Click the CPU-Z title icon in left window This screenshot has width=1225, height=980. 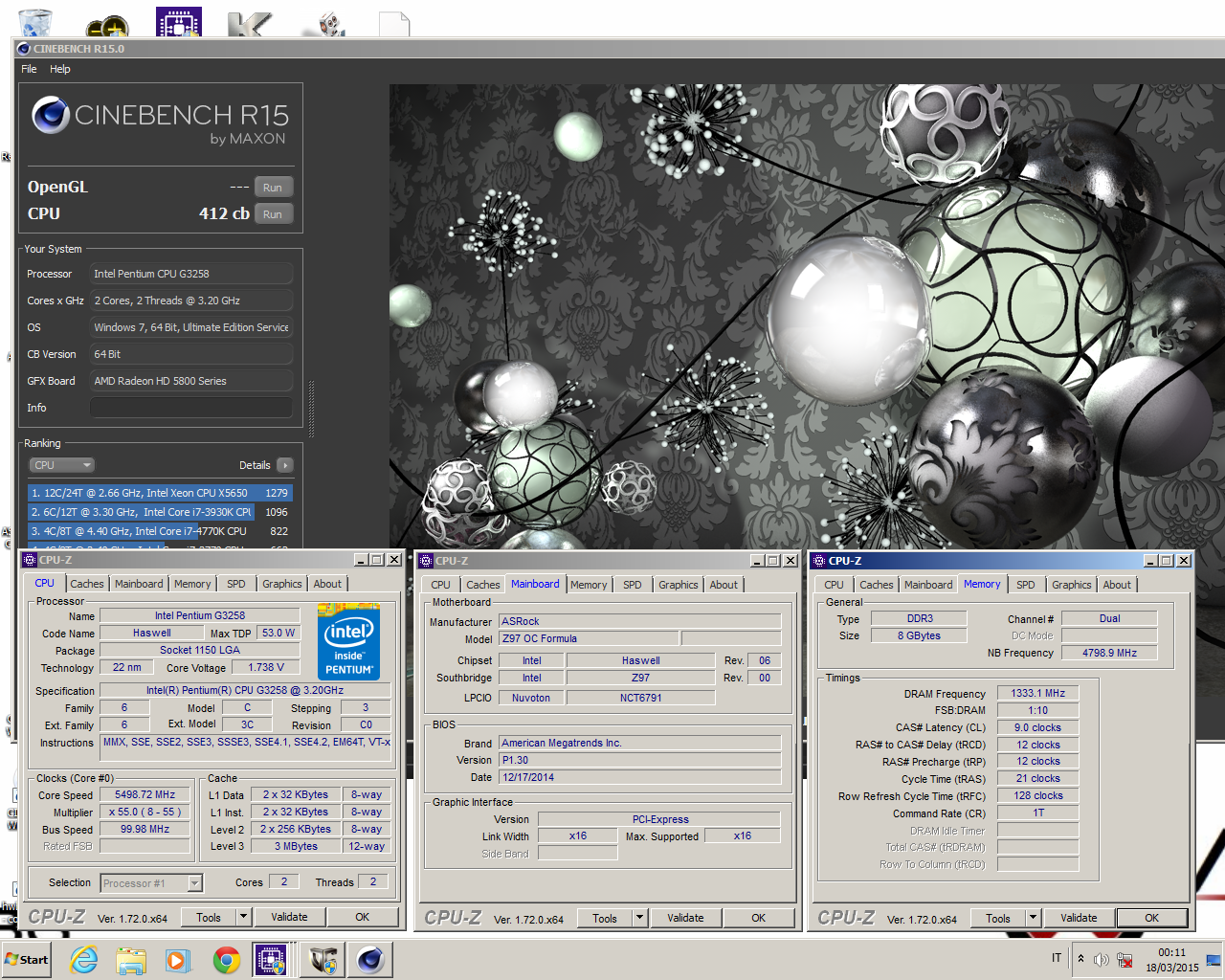(x=30, y=560)
